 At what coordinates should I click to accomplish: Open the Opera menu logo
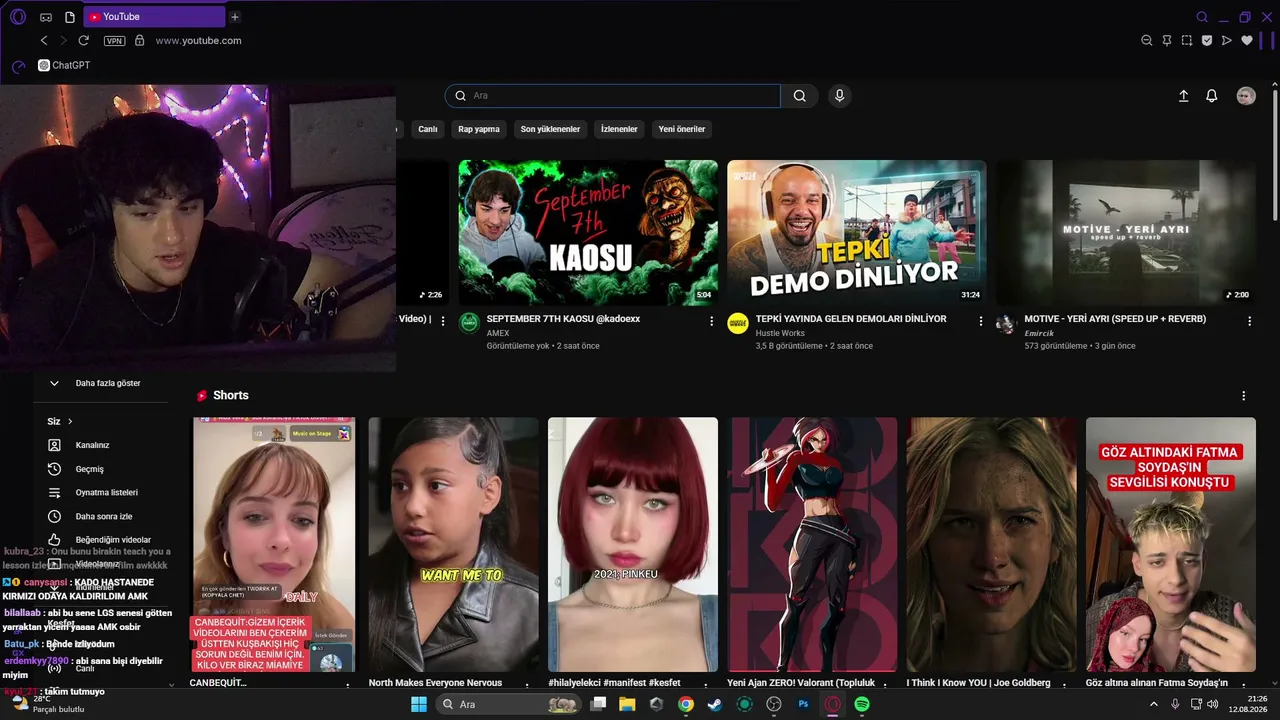(x=18, y=17)
